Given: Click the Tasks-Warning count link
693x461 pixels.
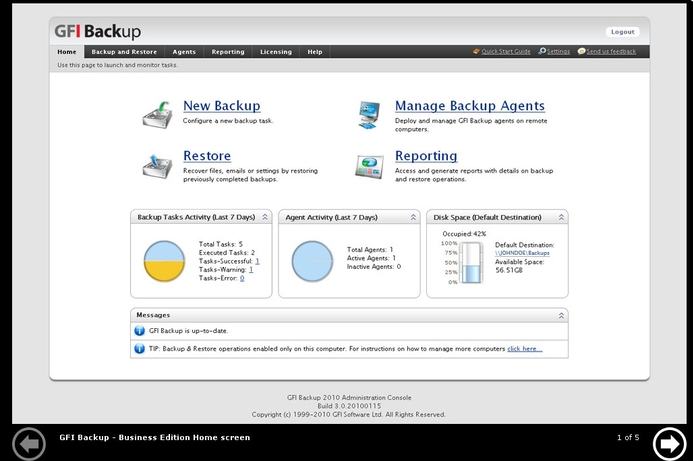Looking at the screenshot, I should (251, 270).
